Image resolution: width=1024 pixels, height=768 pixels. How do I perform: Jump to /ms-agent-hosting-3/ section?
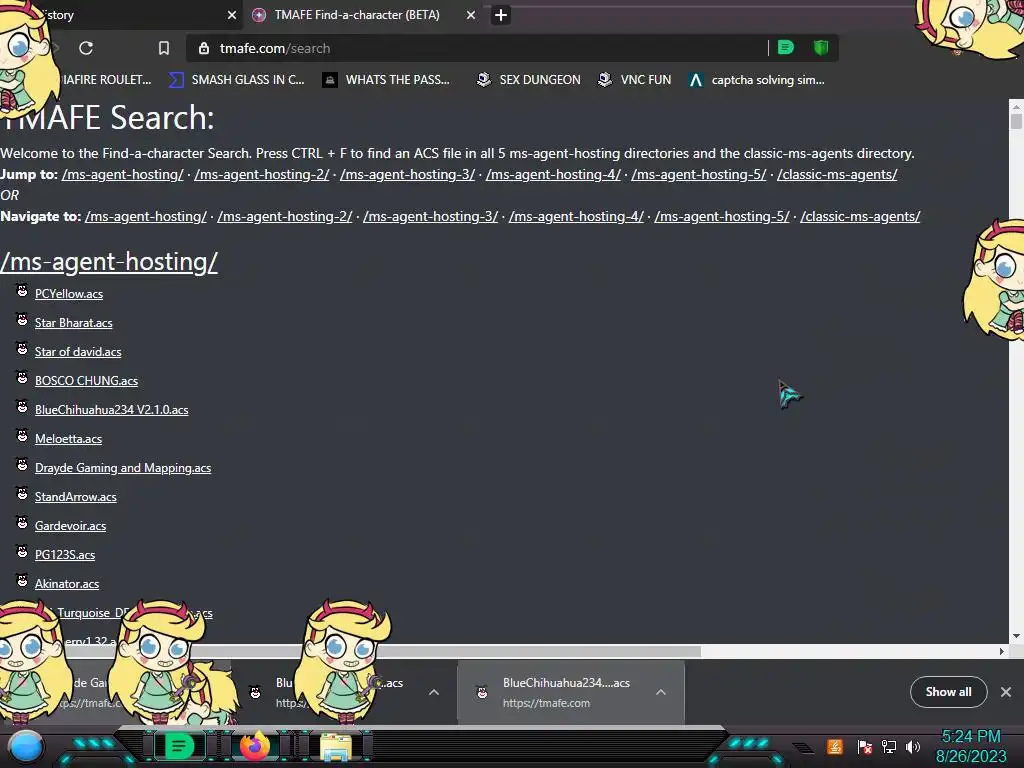tap(408, 174)
